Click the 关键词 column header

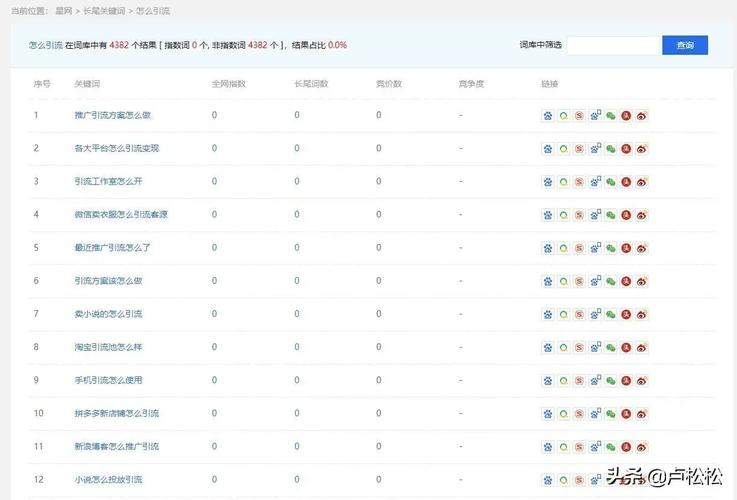pyautogui.click(x=87, y=84)
